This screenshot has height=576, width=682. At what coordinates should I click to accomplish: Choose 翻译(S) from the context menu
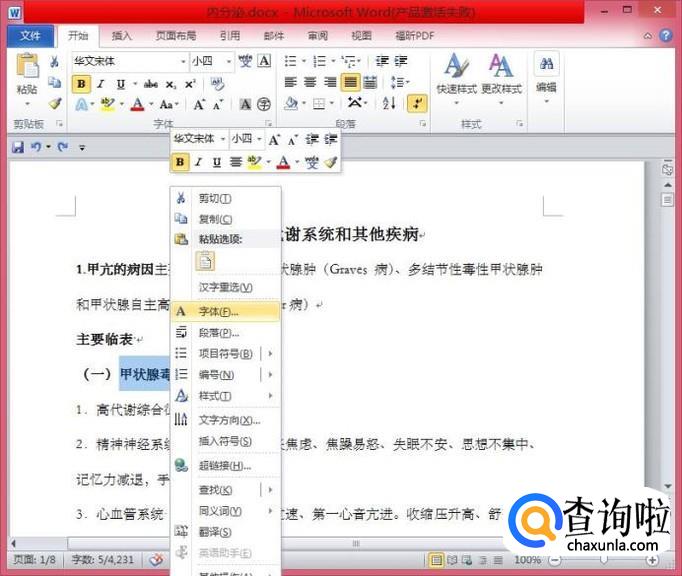click(x=225, y=532)
